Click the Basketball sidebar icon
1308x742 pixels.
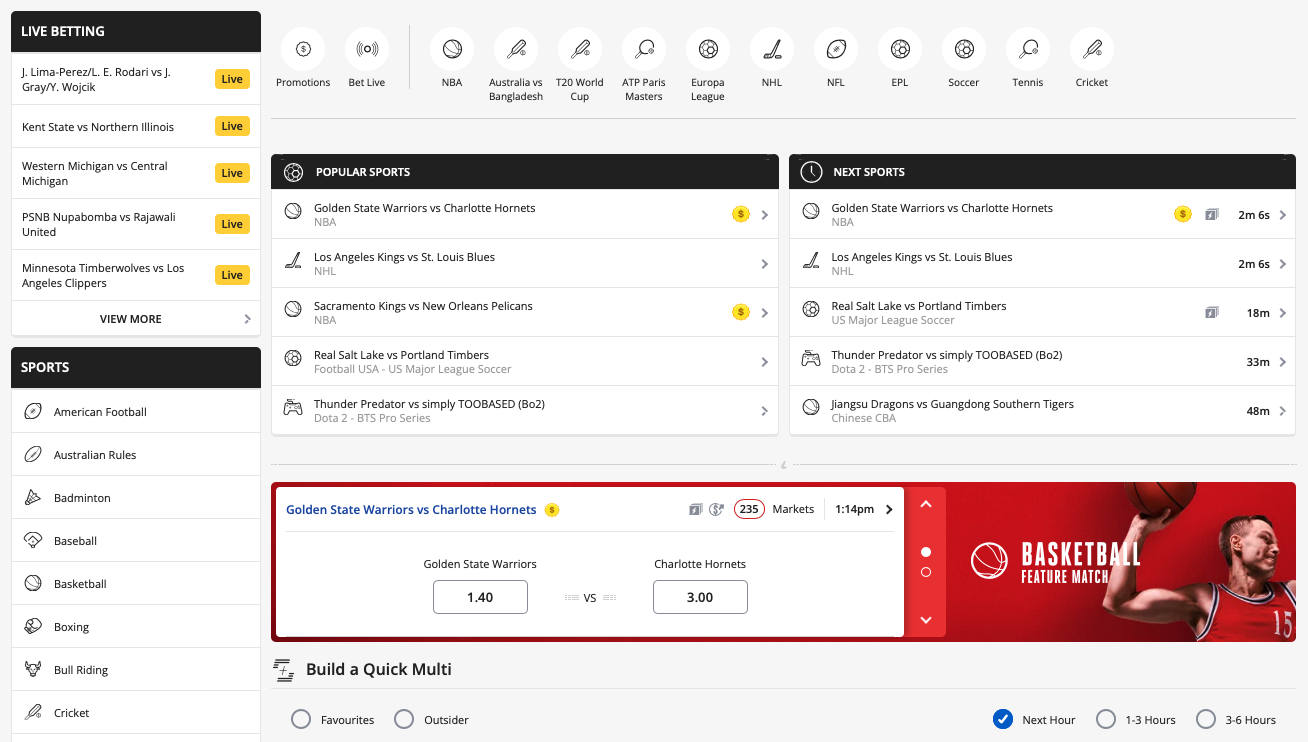[x=33, y=583]
